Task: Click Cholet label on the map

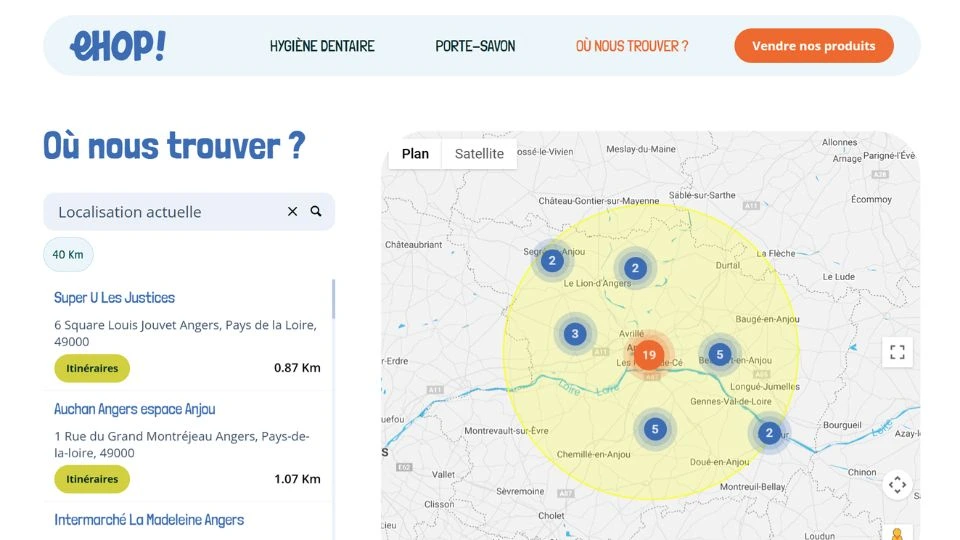Action: (x=551, y=516)
